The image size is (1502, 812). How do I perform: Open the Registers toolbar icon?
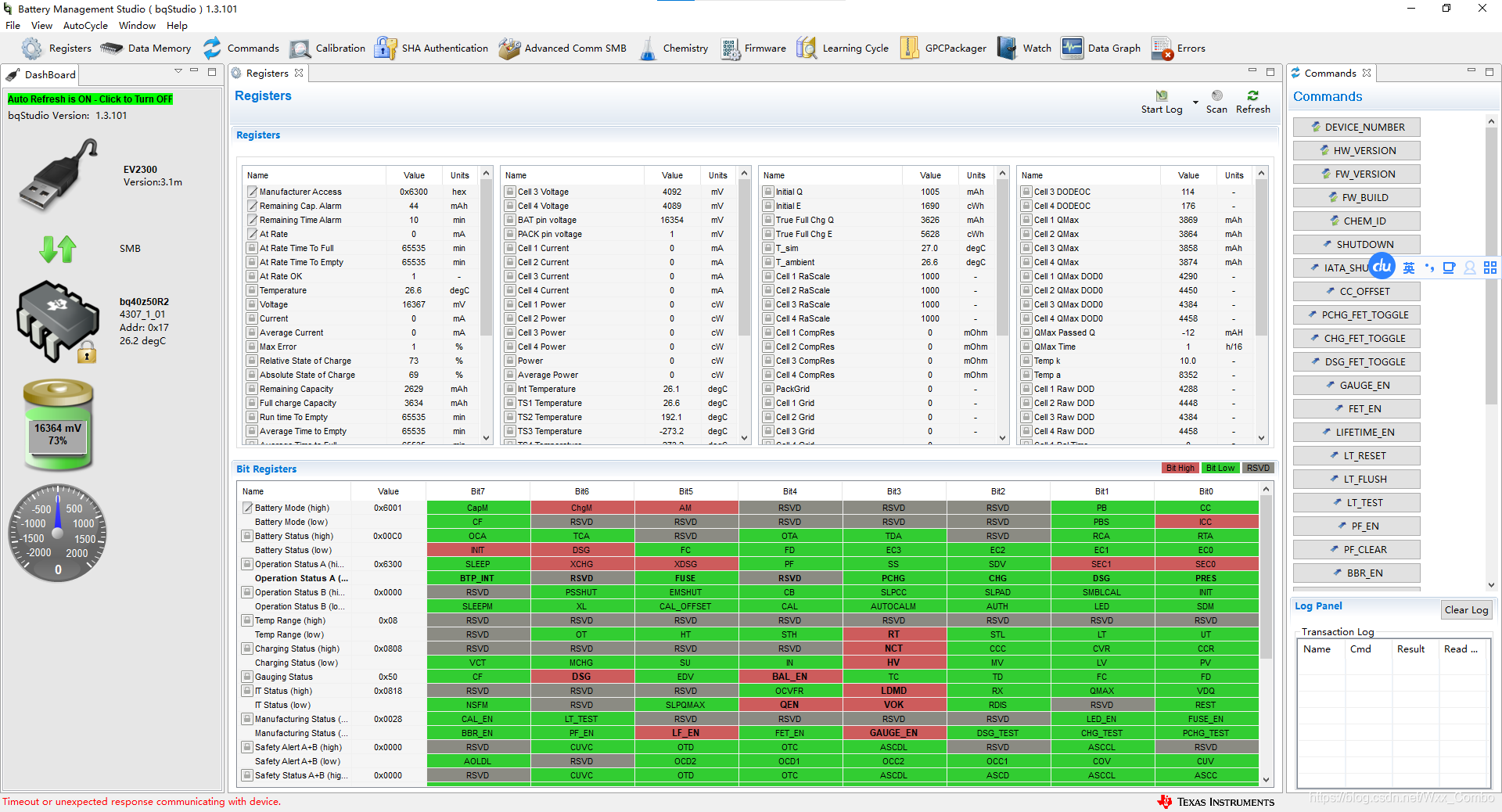(56, 49)
